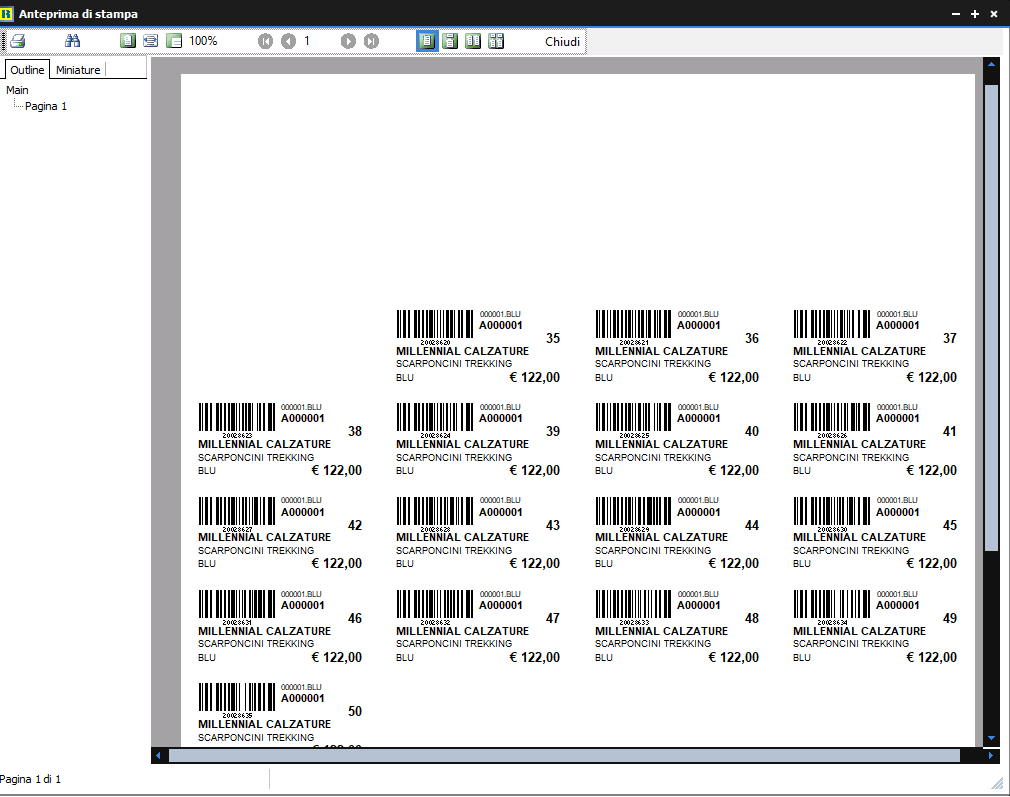Go to next page arrow
Screen dimensions: 1010x797
click(348, 41)
